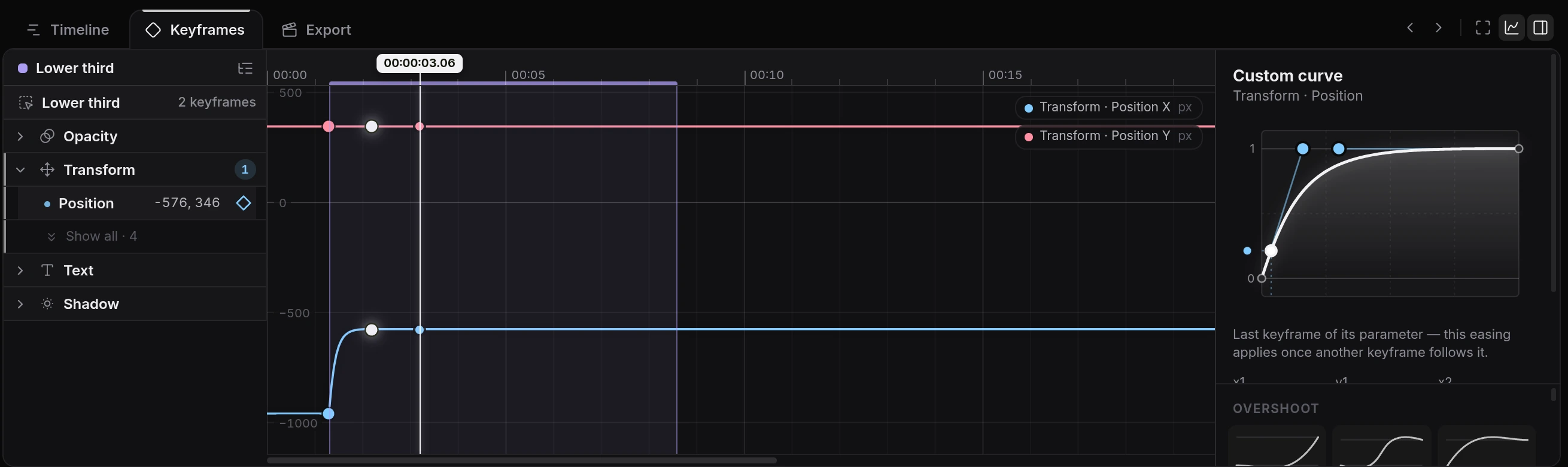Select the white Position X keyframe handle
The image size is (1568, 467).
372,330
